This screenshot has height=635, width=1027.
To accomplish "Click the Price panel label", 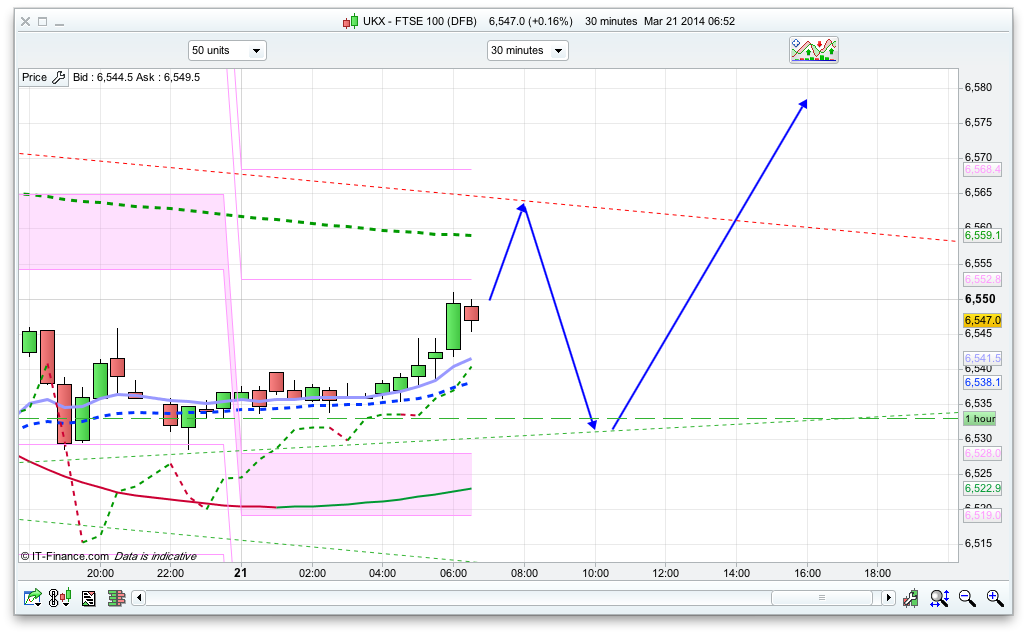I will coord(34,77).
